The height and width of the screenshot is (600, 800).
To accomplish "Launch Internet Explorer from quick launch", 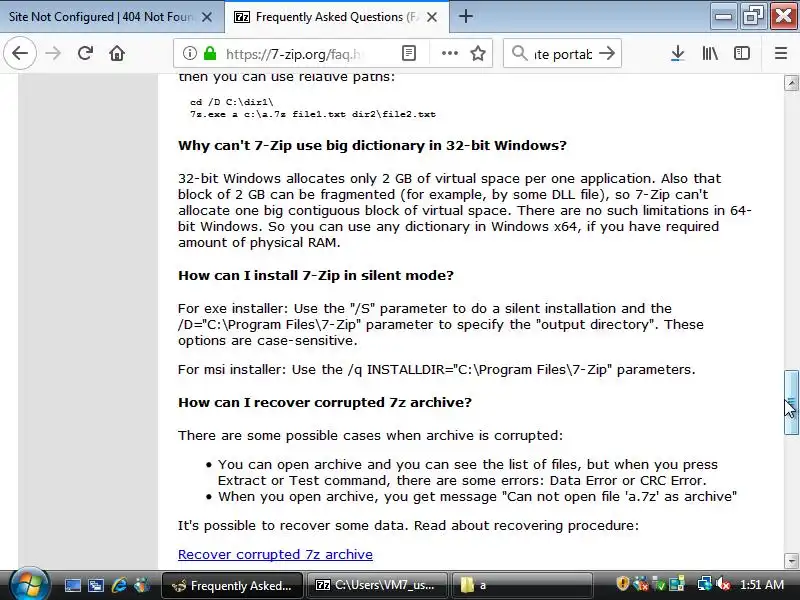I will click(119, 585).
